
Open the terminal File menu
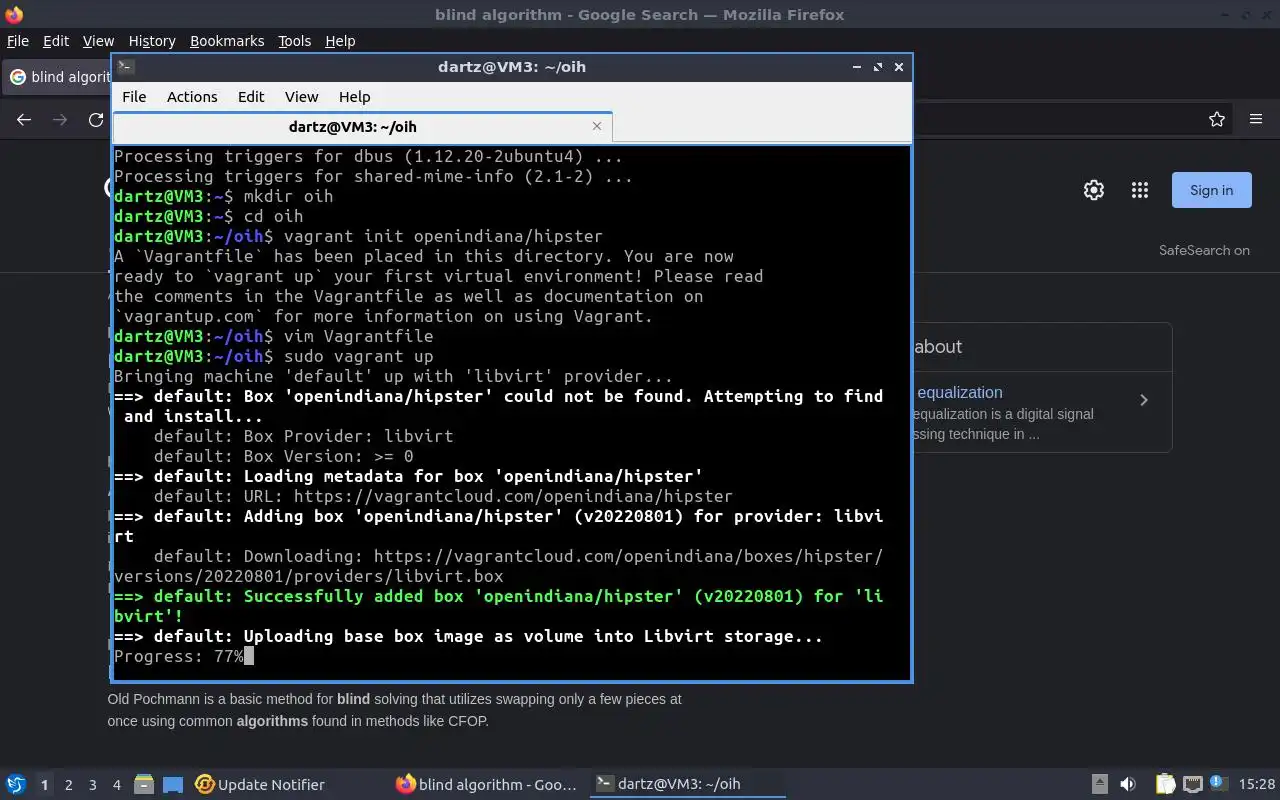coord(134,97)
